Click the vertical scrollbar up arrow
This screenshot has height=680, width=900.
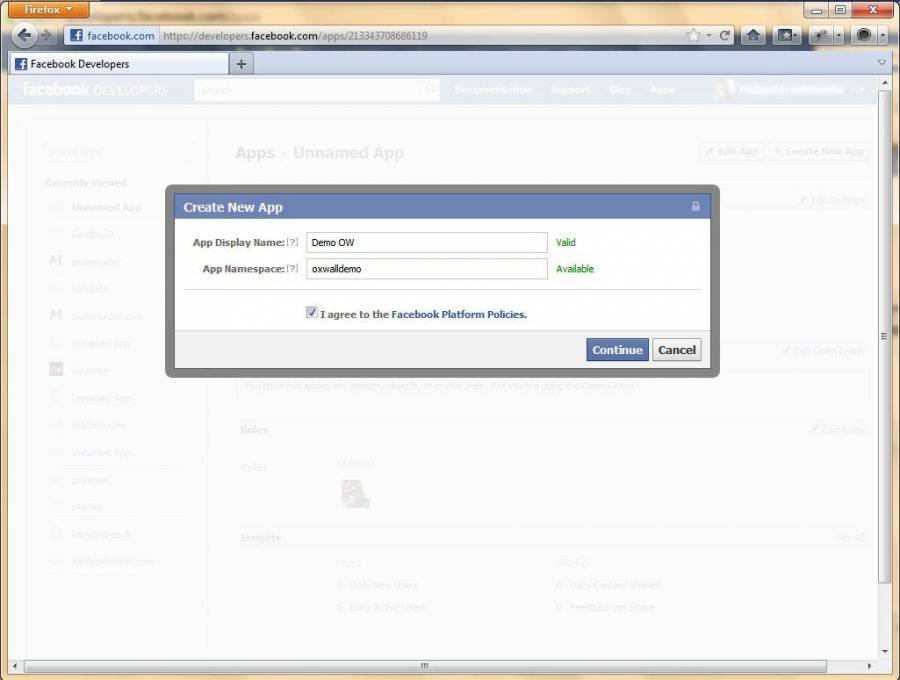(885, 83)
